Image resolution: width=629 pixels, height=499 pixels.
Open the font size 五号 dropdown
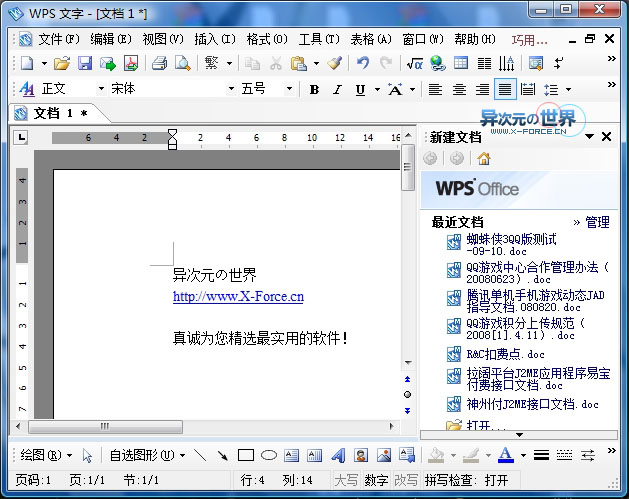289,89
